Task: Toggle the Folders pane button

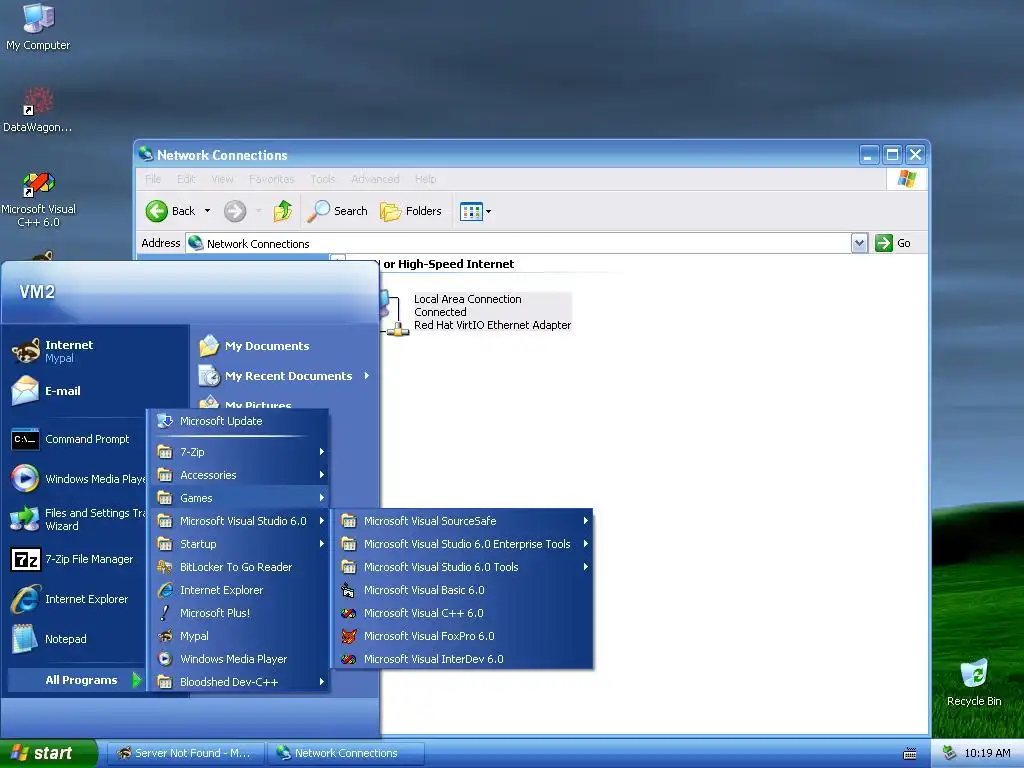Action: (x=411, y=211)
